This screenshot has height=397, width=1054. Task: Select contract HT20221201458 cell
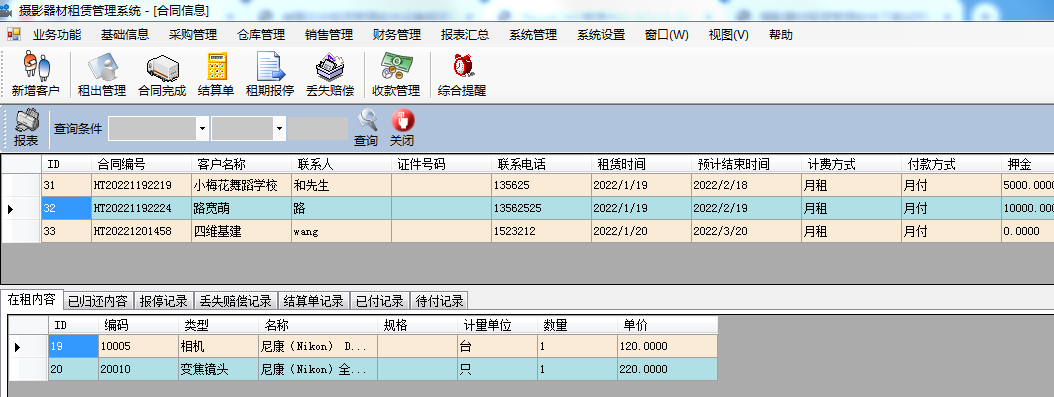click(141, 231)
